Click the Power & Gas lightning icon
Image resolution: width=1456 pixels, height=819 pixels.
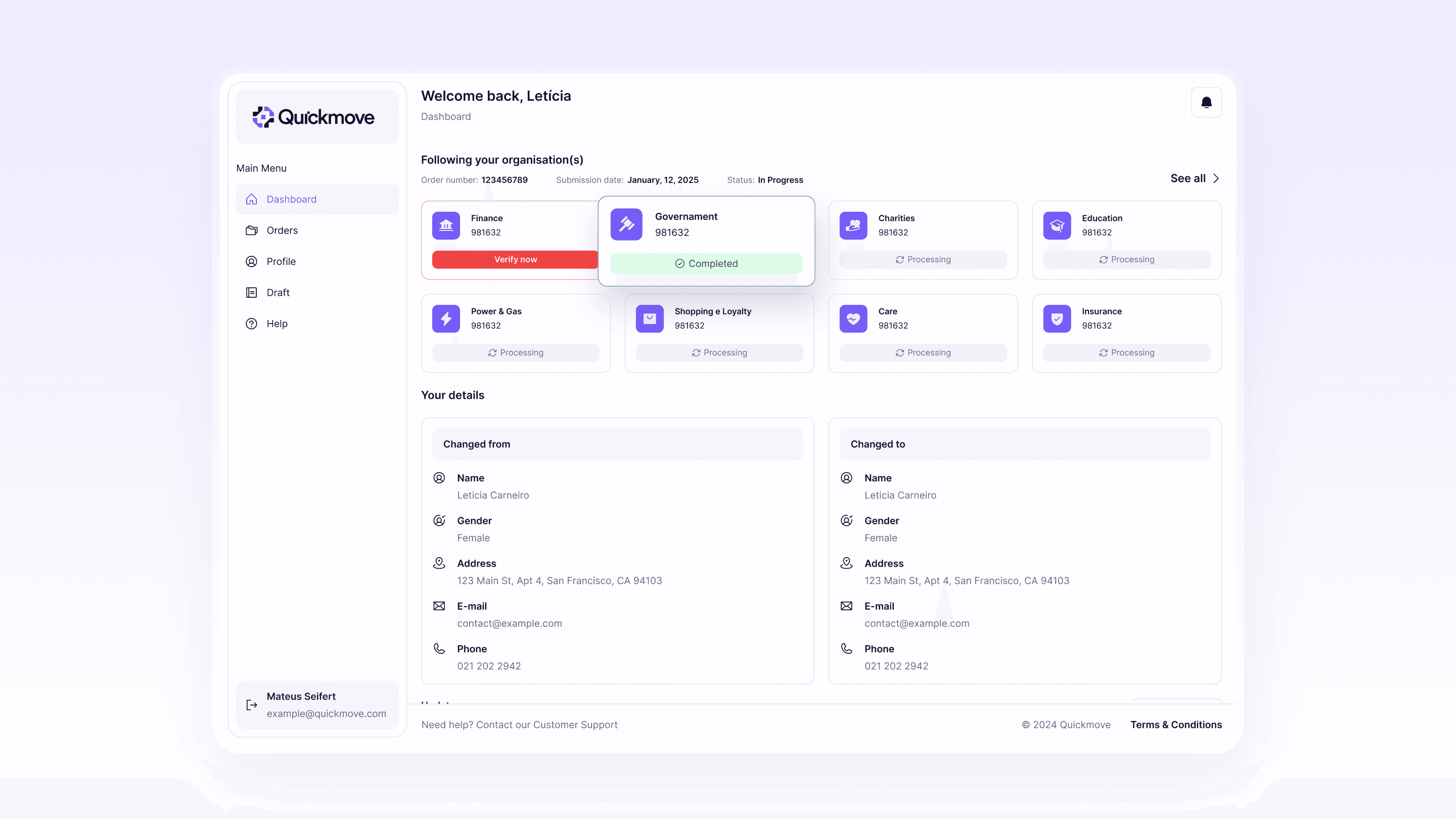(x=446, y=319)
